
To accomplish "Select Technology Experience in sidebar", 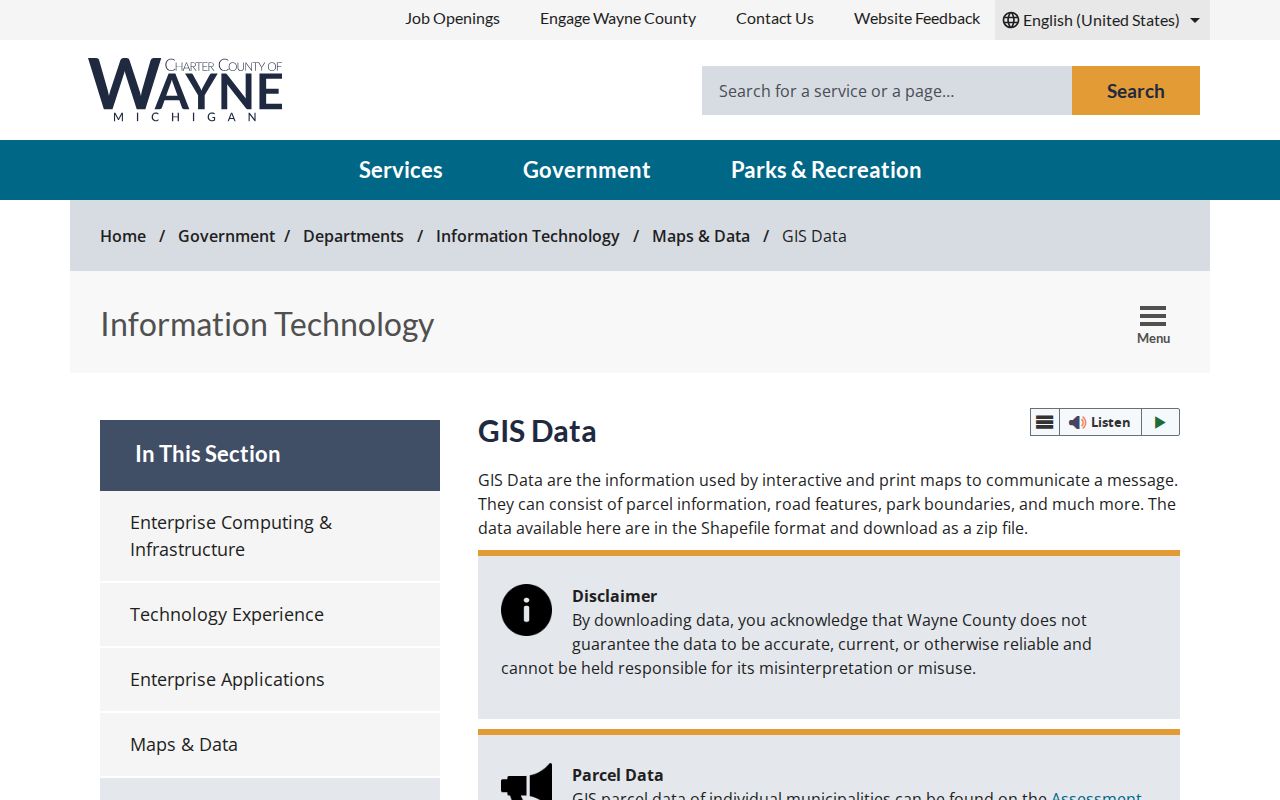I will tap(270, 614).
